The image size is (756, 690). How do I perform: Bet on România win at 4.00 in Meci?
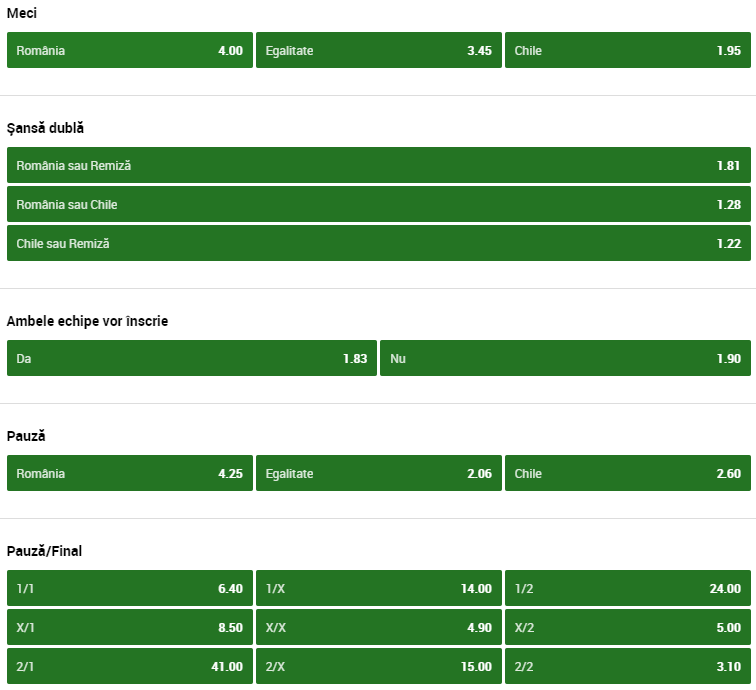pos(129,50)
